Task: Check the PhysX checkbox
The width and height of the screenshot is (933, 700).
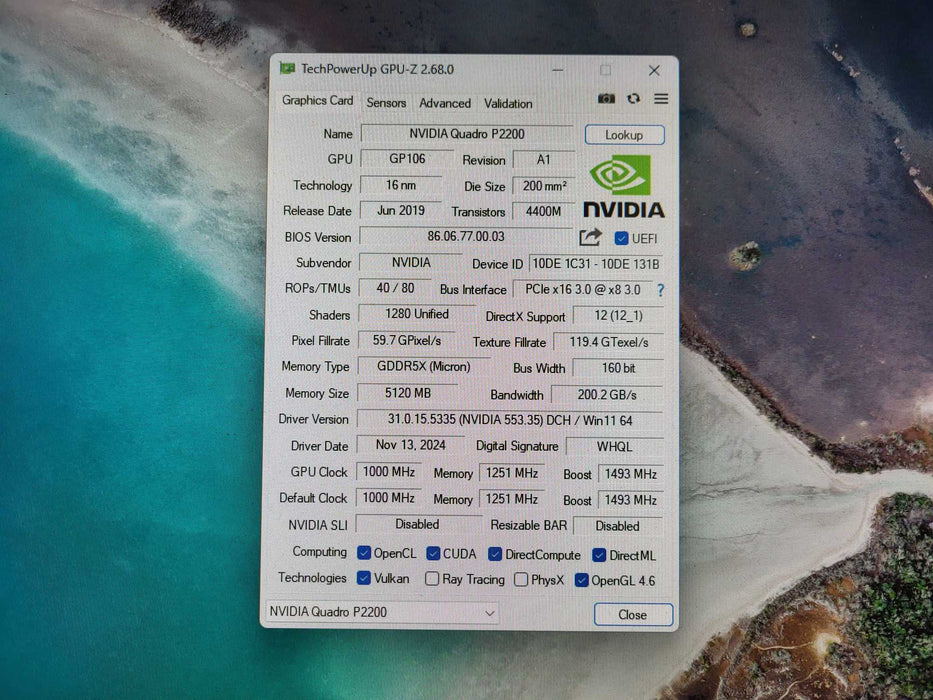Action: pyautogui.click(x=521, y=578)
